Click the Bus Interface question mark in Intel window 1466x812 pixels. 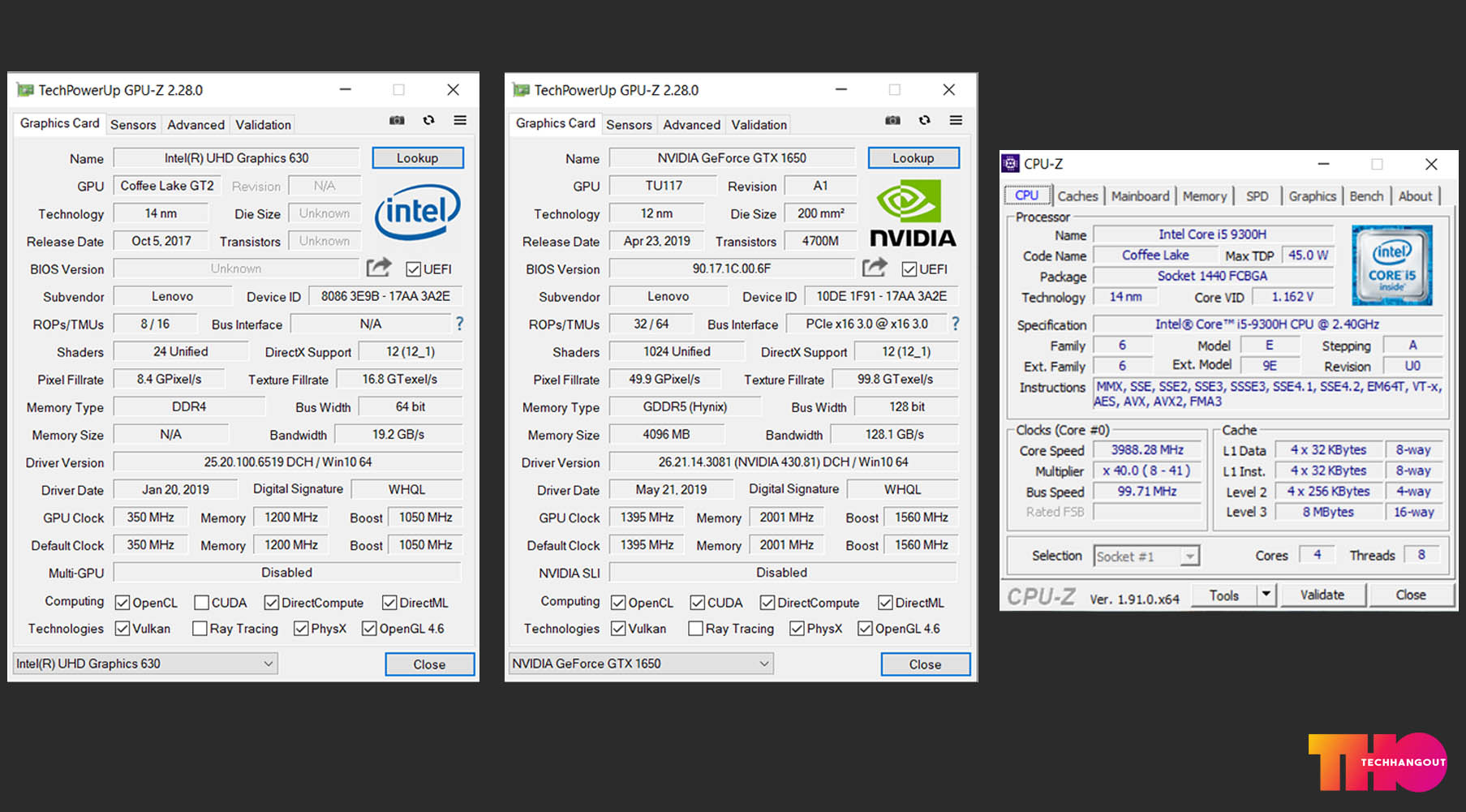459,324
